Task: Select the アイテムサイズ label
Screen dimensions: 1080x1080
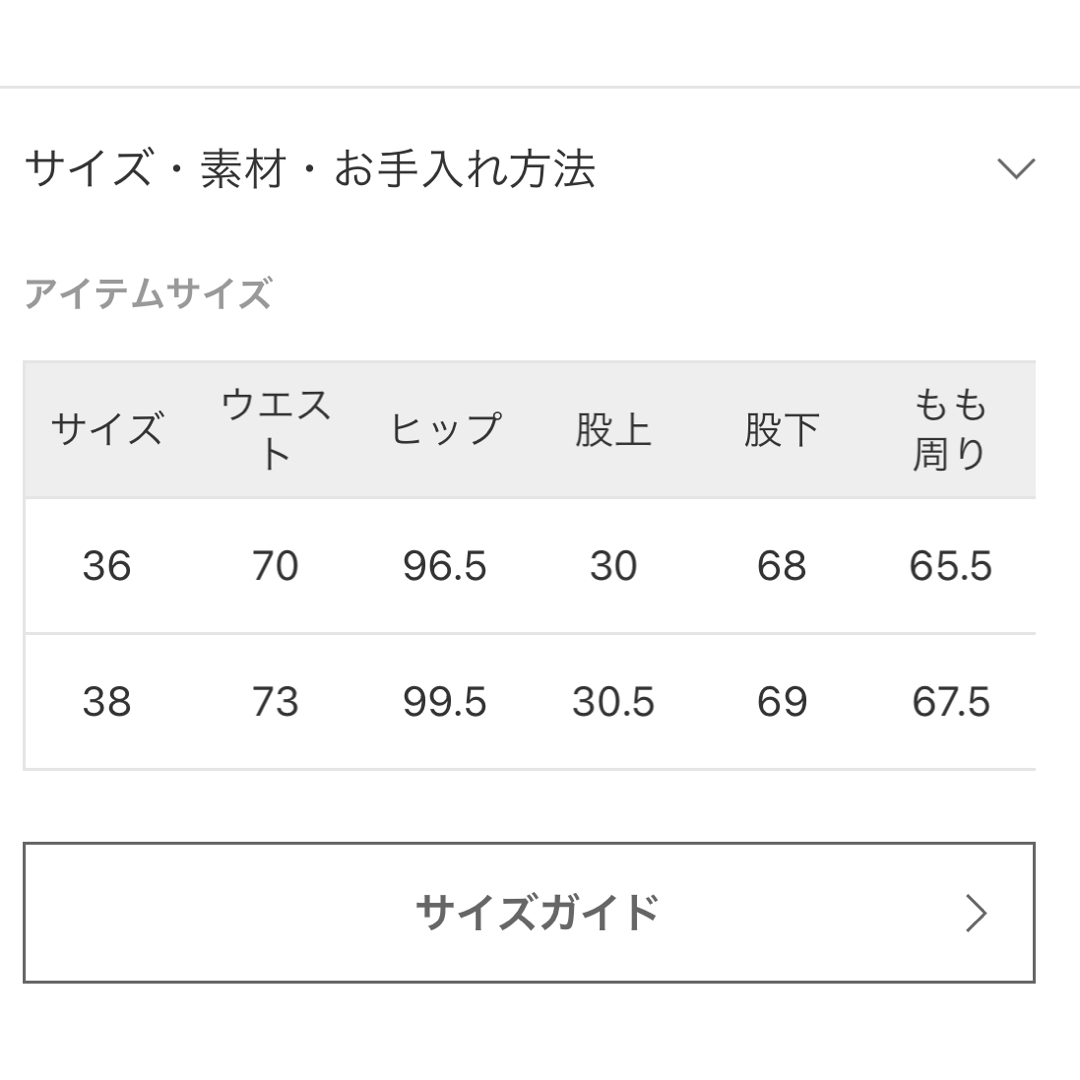Action: 148,293
